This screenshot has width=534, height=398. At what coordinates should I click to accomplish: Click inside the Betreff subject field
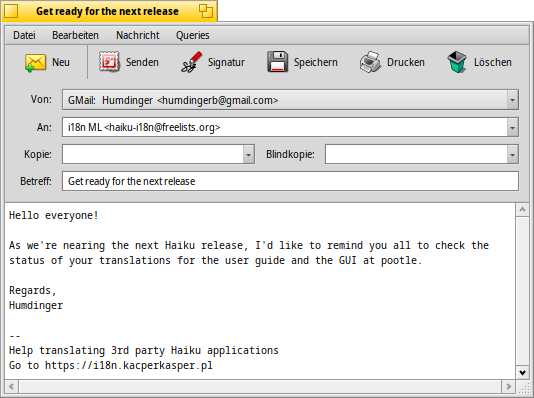tap(290, 181)
